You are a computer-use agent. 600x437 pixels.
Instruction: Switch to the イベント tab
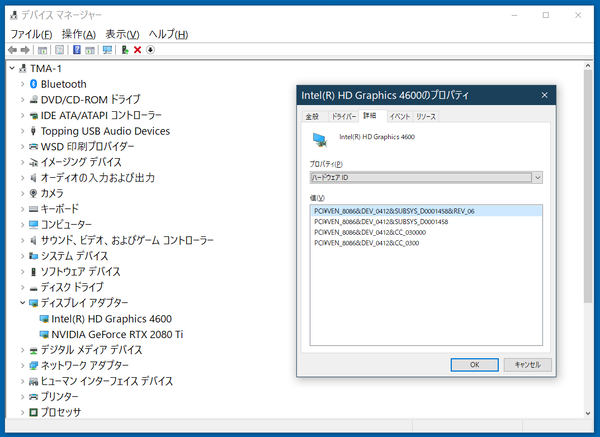click(399, 116)
